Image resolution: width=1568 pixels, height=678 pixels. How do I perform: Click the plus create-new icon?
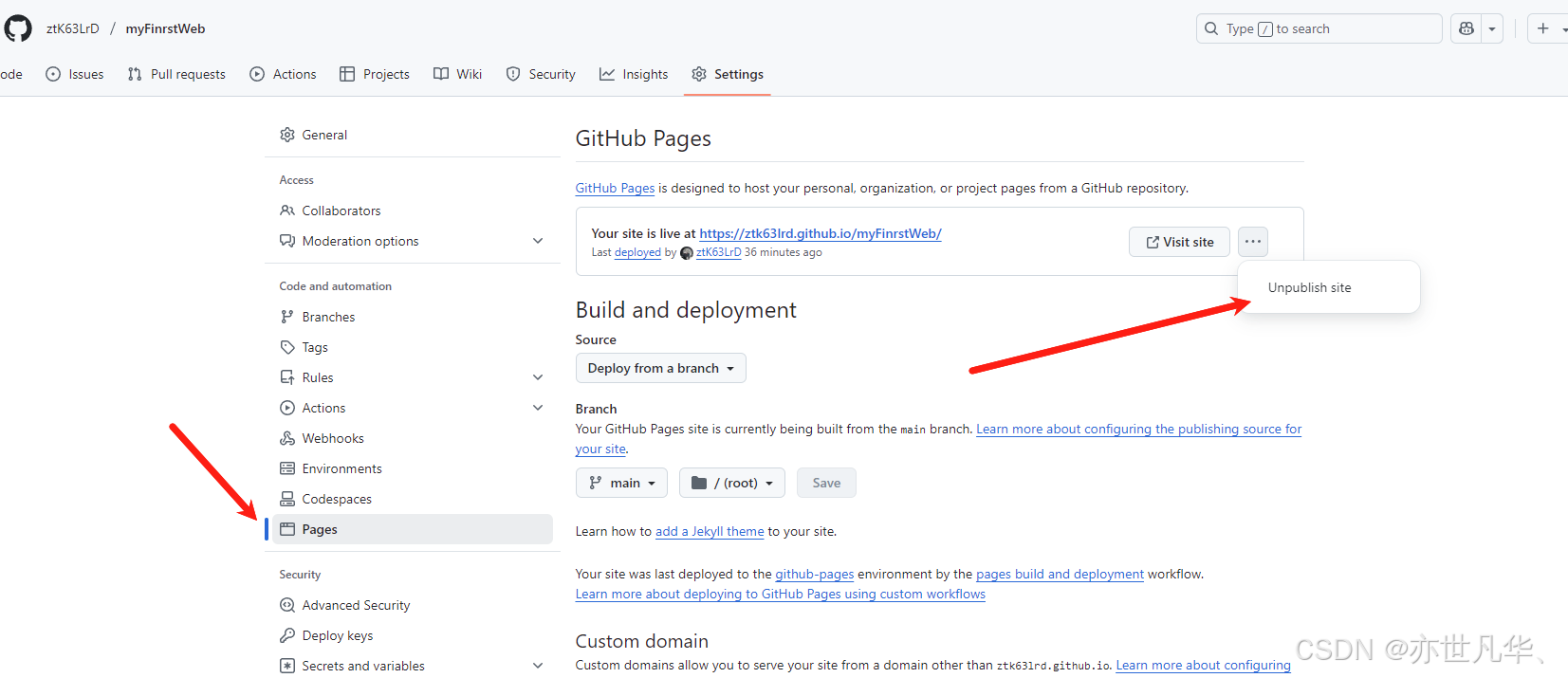1543,28
